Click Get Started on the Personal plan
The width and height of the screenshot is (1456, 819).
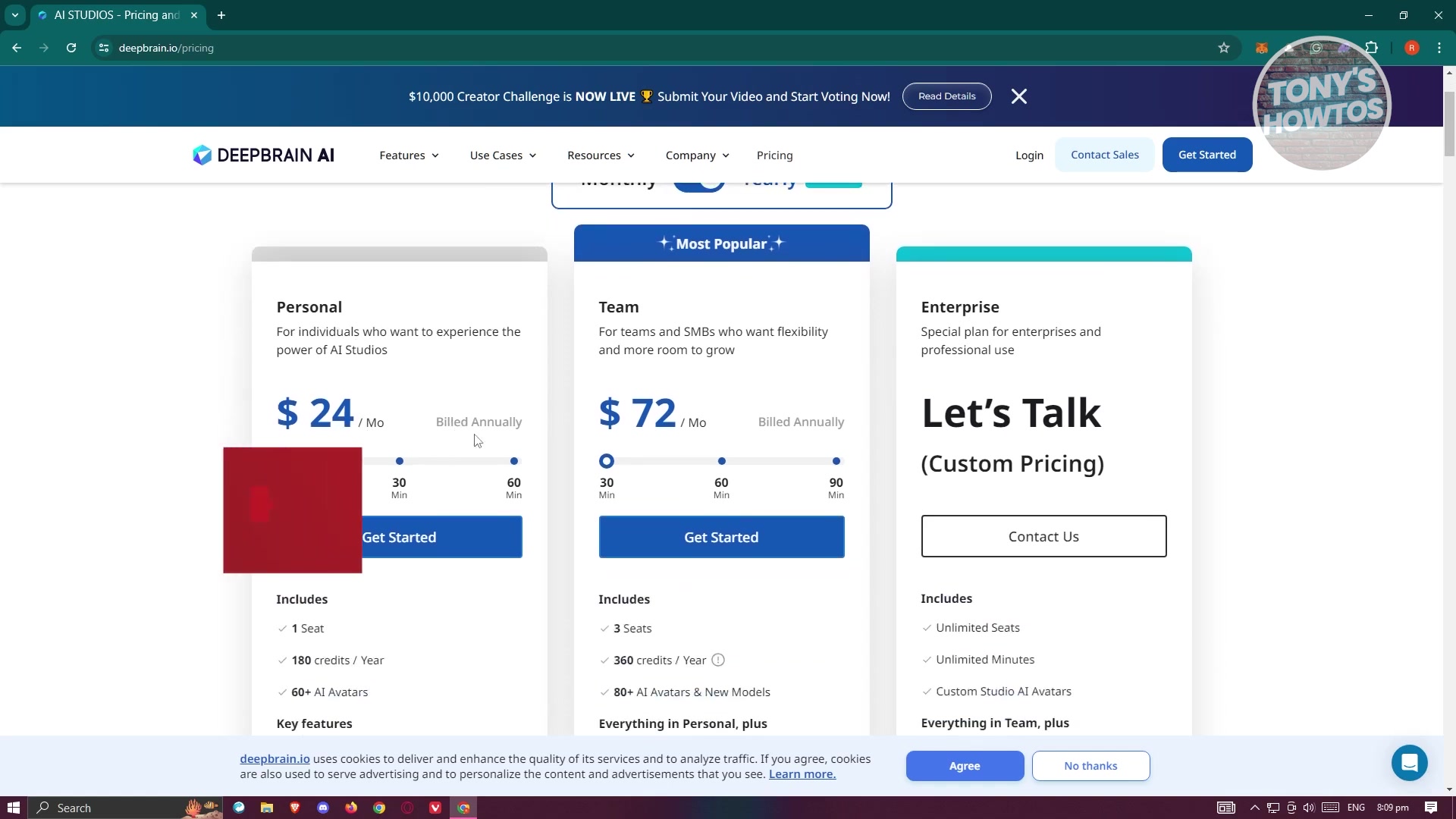point(441,537)
